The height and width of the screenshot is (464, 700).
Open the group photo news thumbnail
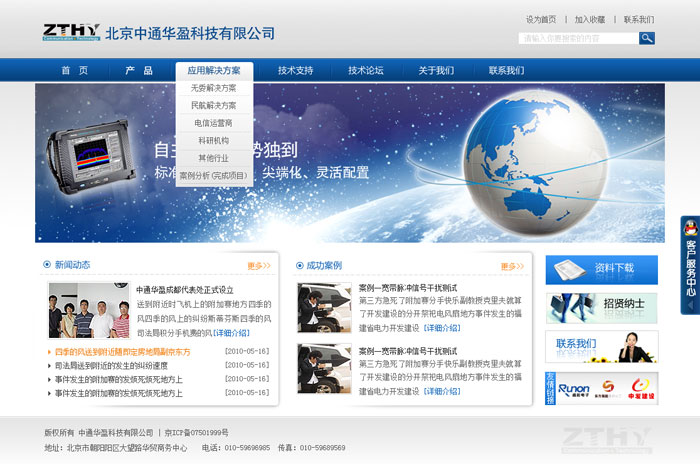pyautogui.click(x=89, y=311)
